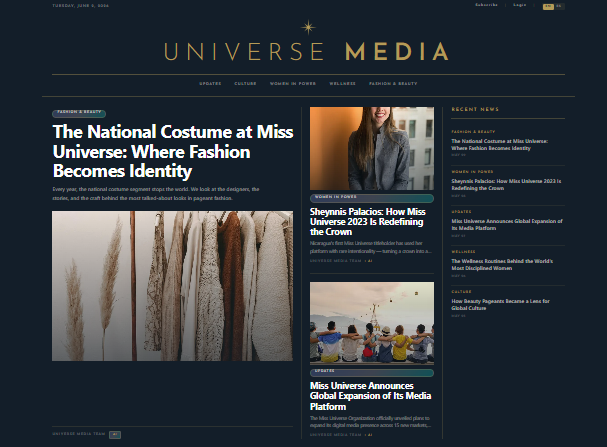Click Fashion & Beauty tag above featured headline
Image resolution: width=607 pixels, height=447 pixels.
pos(79,113)
